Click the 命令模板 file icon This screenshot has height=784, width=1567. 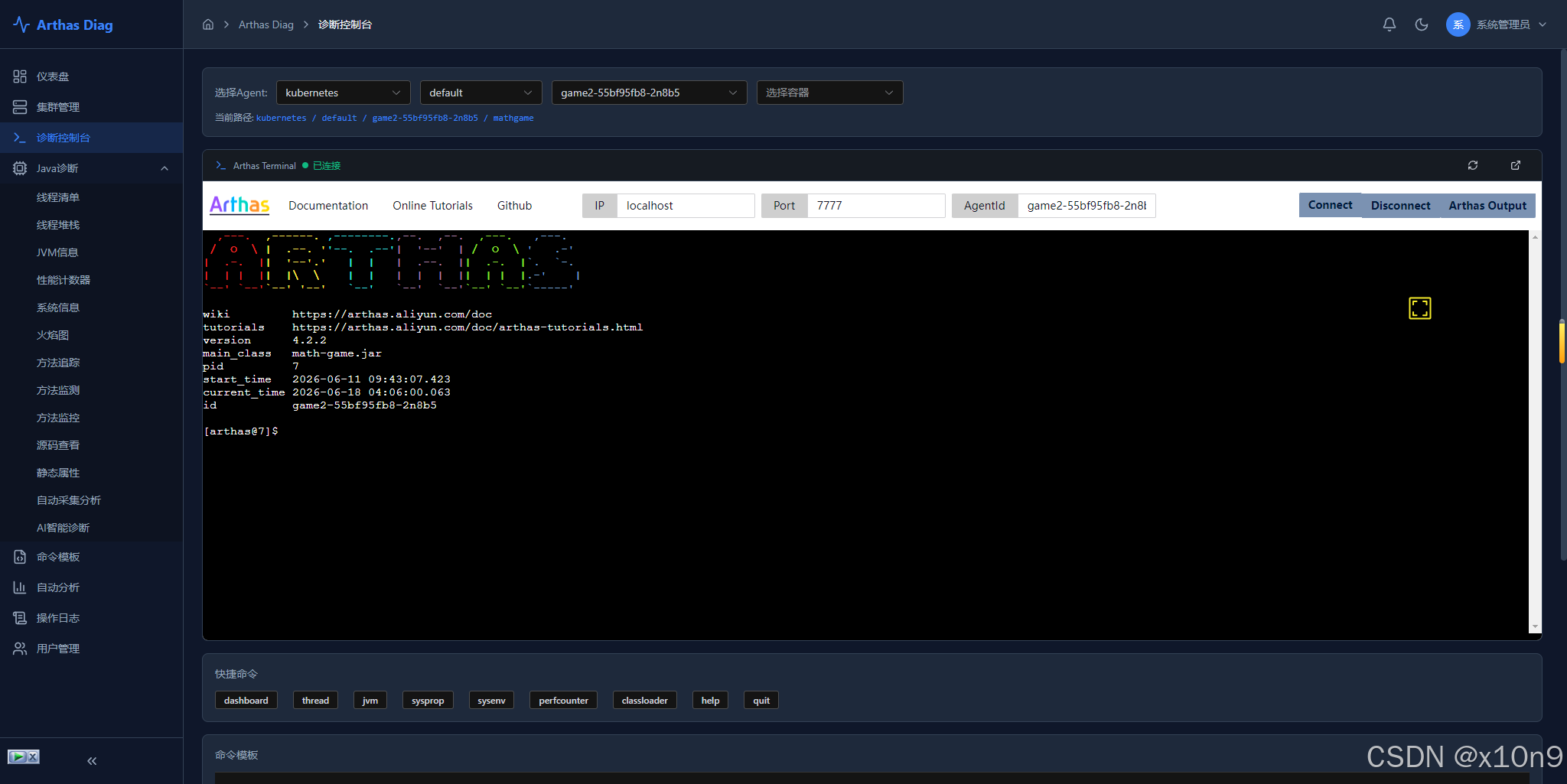(x=20, y=557)
